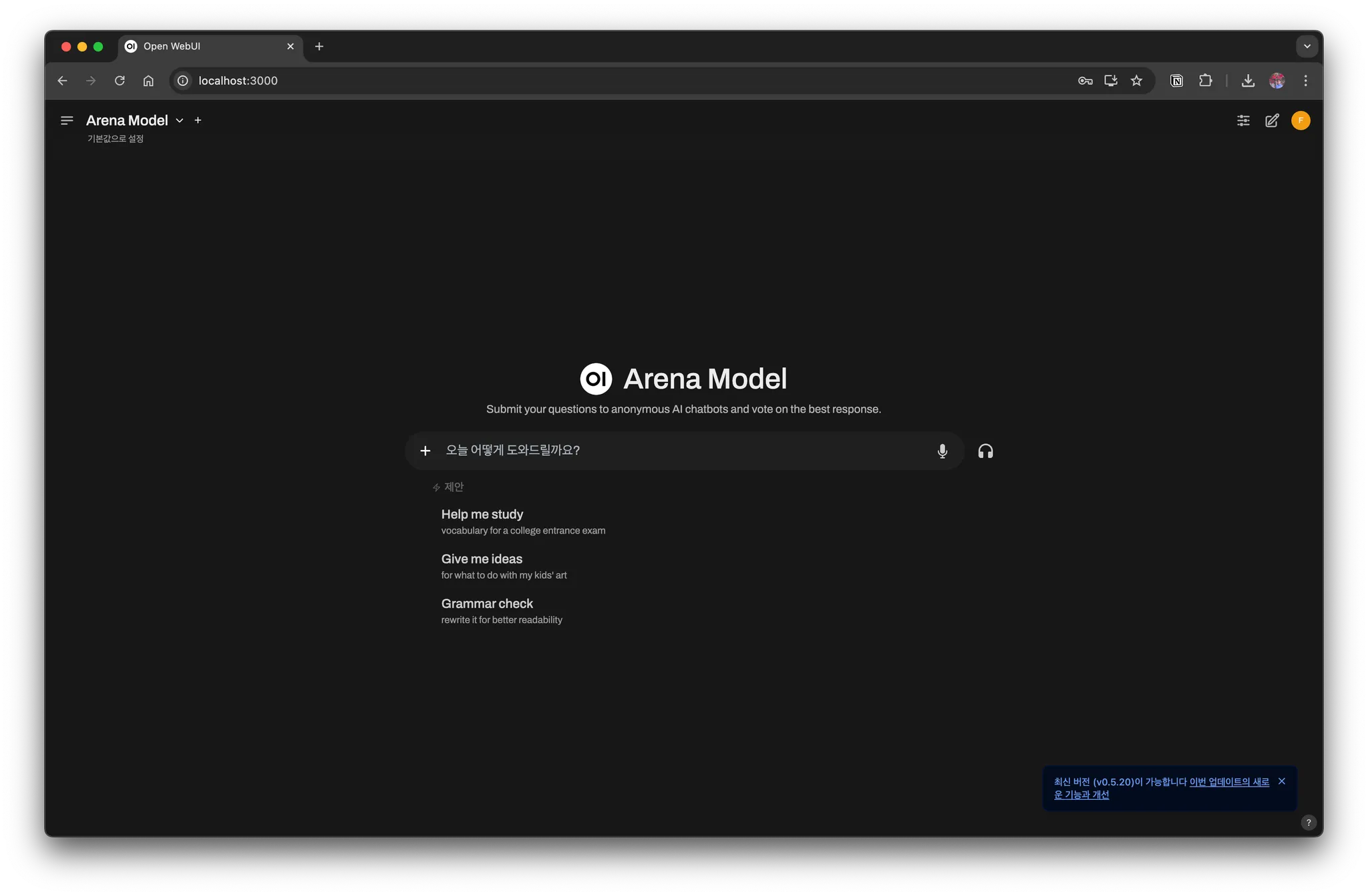Bookmark page with the star icon
This screenshot has width=1368, height=896.
click(x=1136, y=81)
